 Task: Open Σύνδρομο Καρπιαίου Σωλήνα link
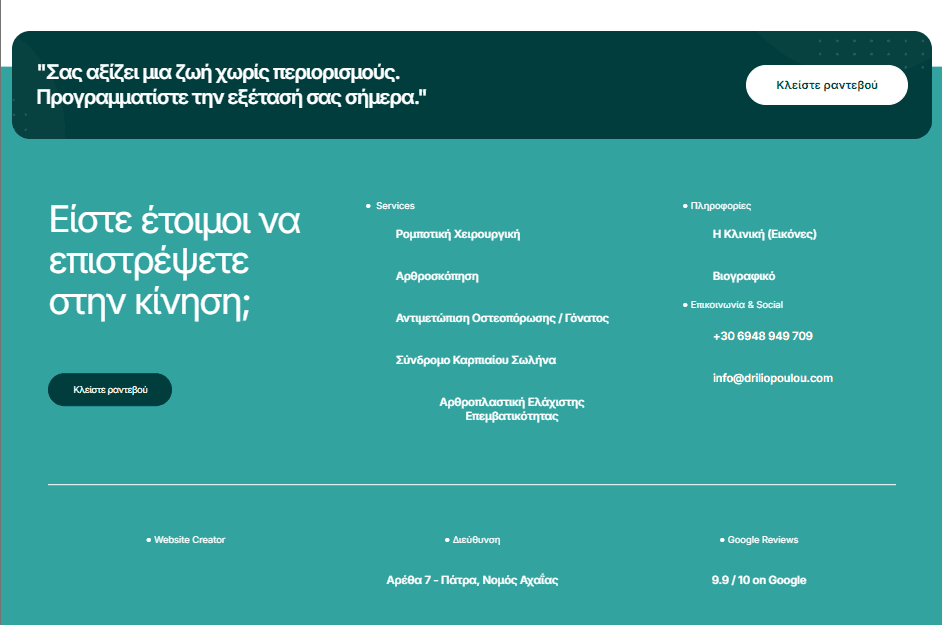click(476, 360)
